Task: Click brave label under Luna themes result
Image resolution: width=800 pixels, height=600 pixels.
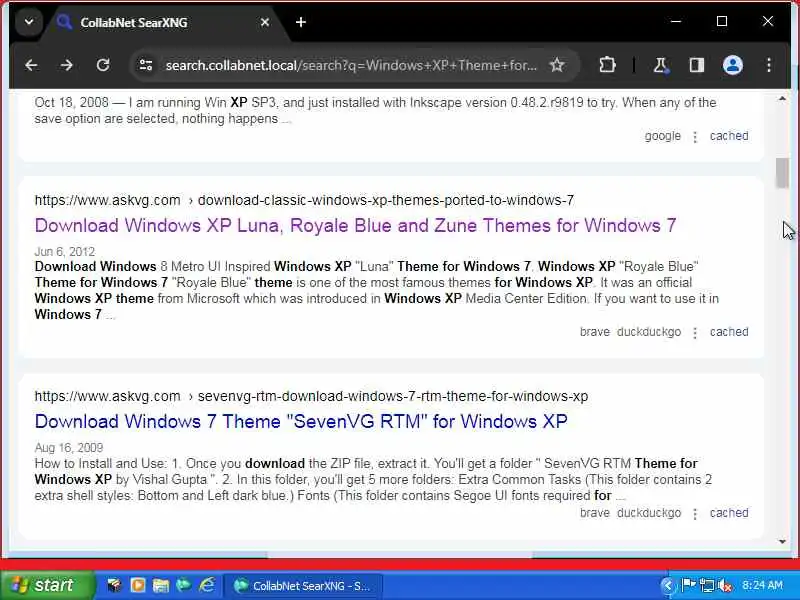Action: pyautogui.click(x=595, y=332)
